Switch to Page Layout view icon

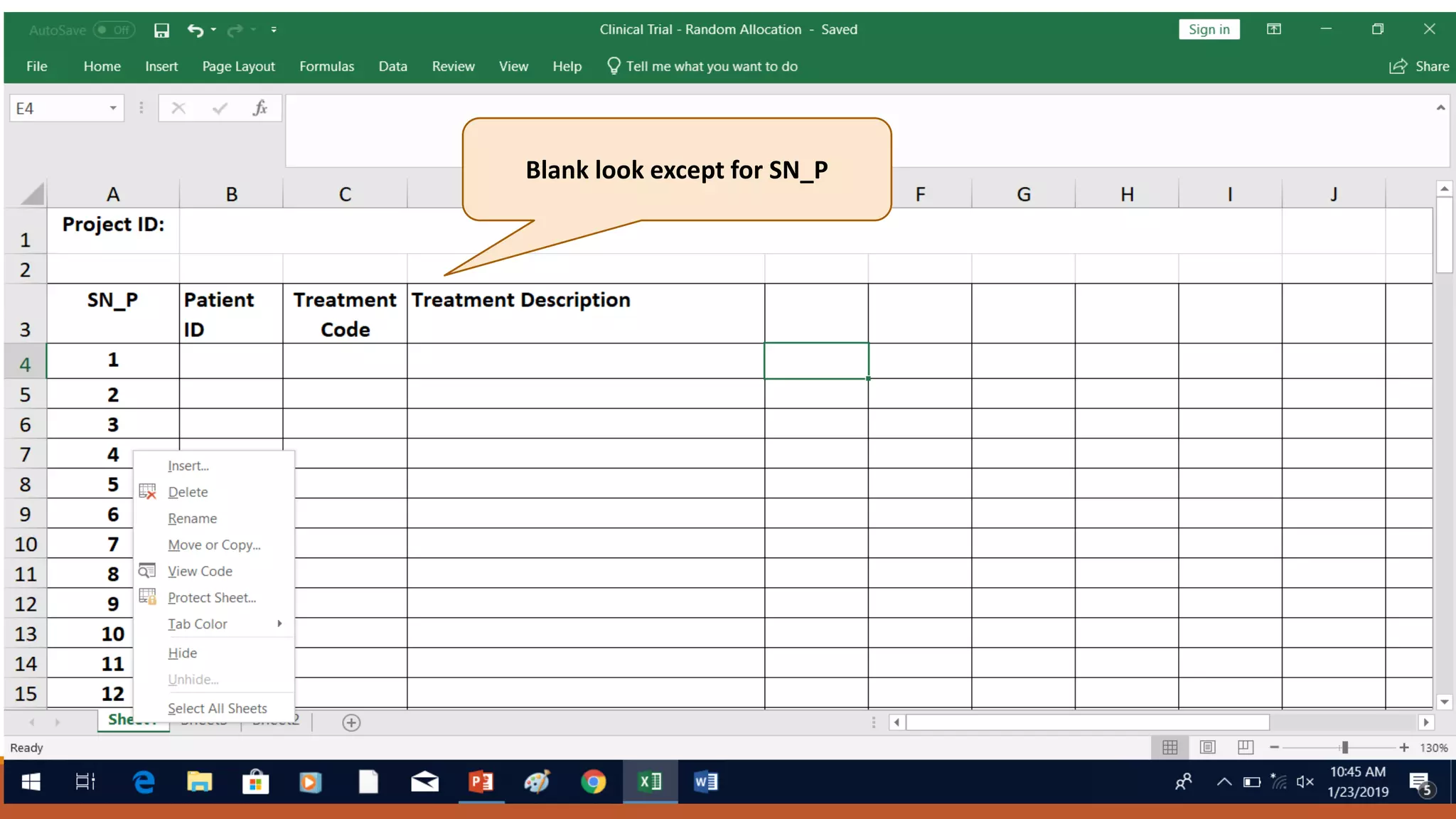click(x=1207, y=747)
